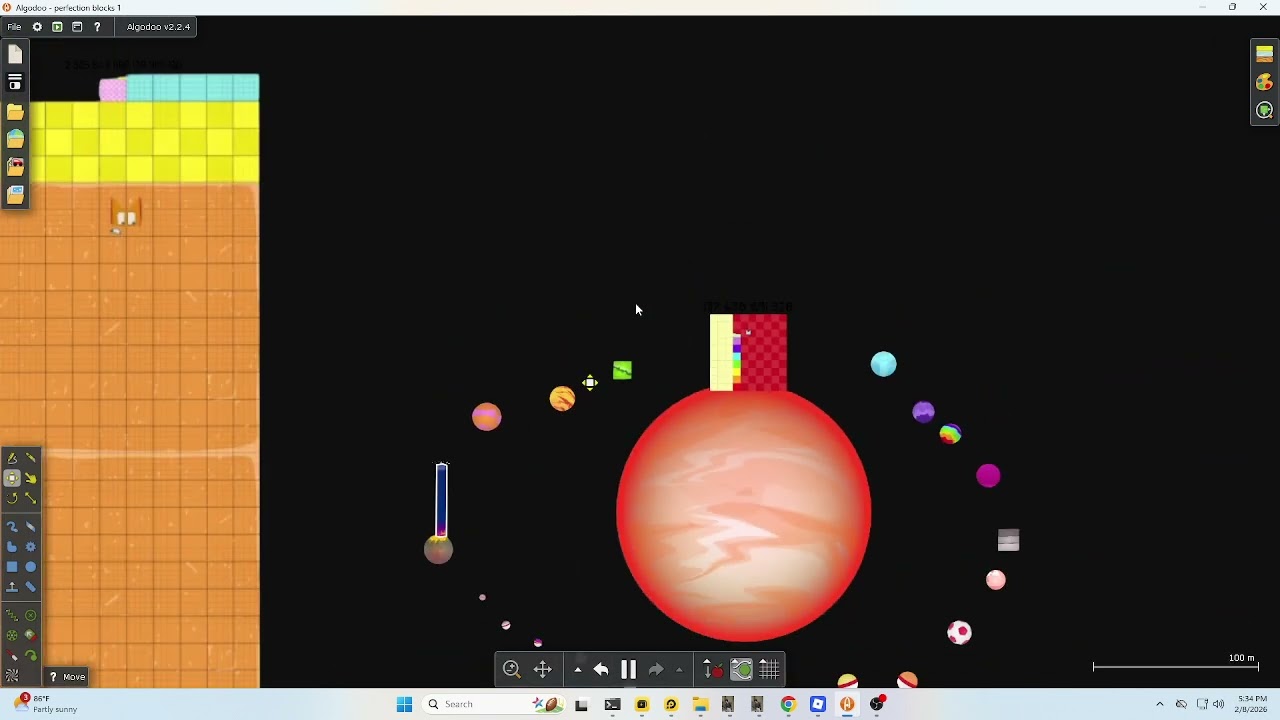The image size is (1280, 720).
Task: Show hidden system tray icons
Action: click(1160, 704)
